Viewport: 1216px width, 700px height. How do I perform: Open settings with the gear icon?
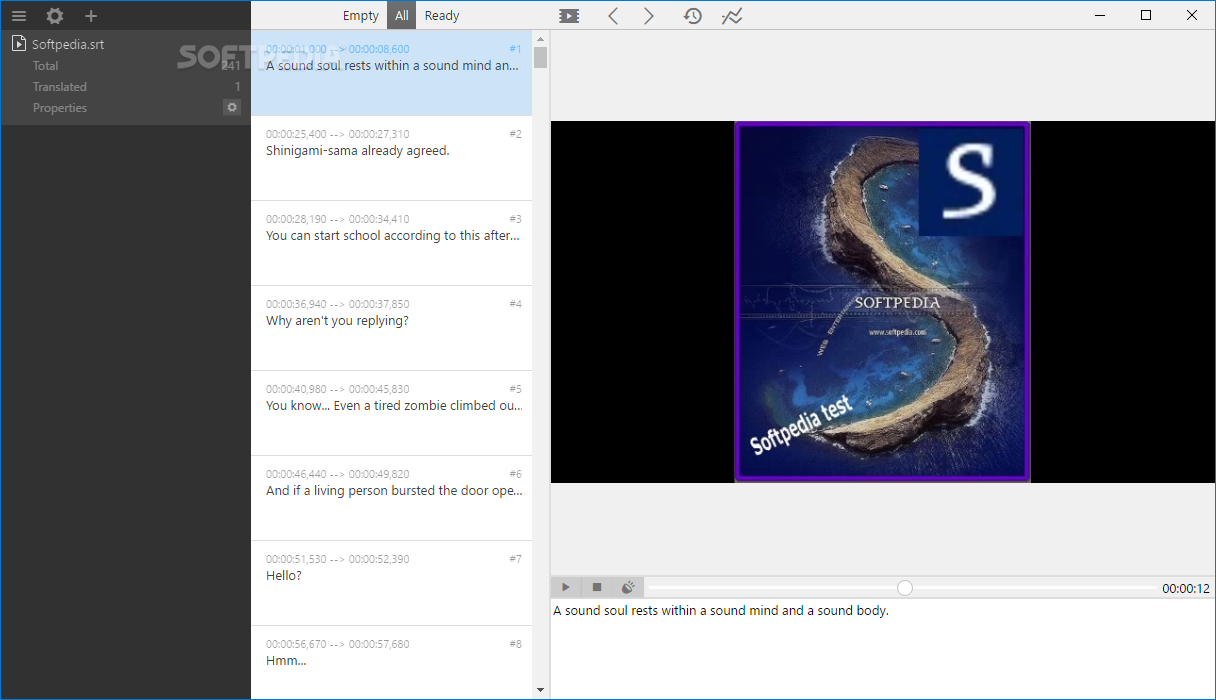coord(55,16)
